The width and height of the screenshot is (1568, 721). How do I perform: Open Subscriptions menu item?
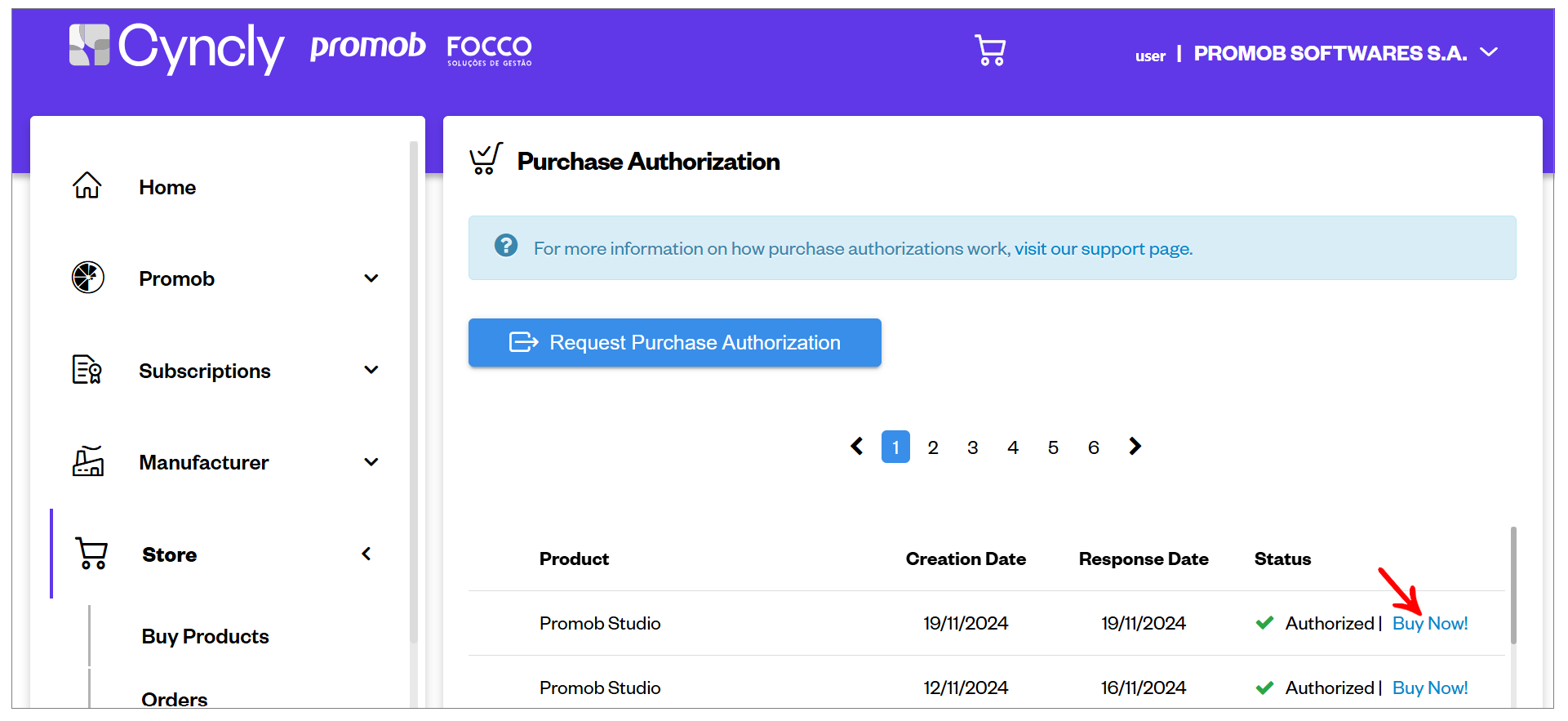[205, 371]
